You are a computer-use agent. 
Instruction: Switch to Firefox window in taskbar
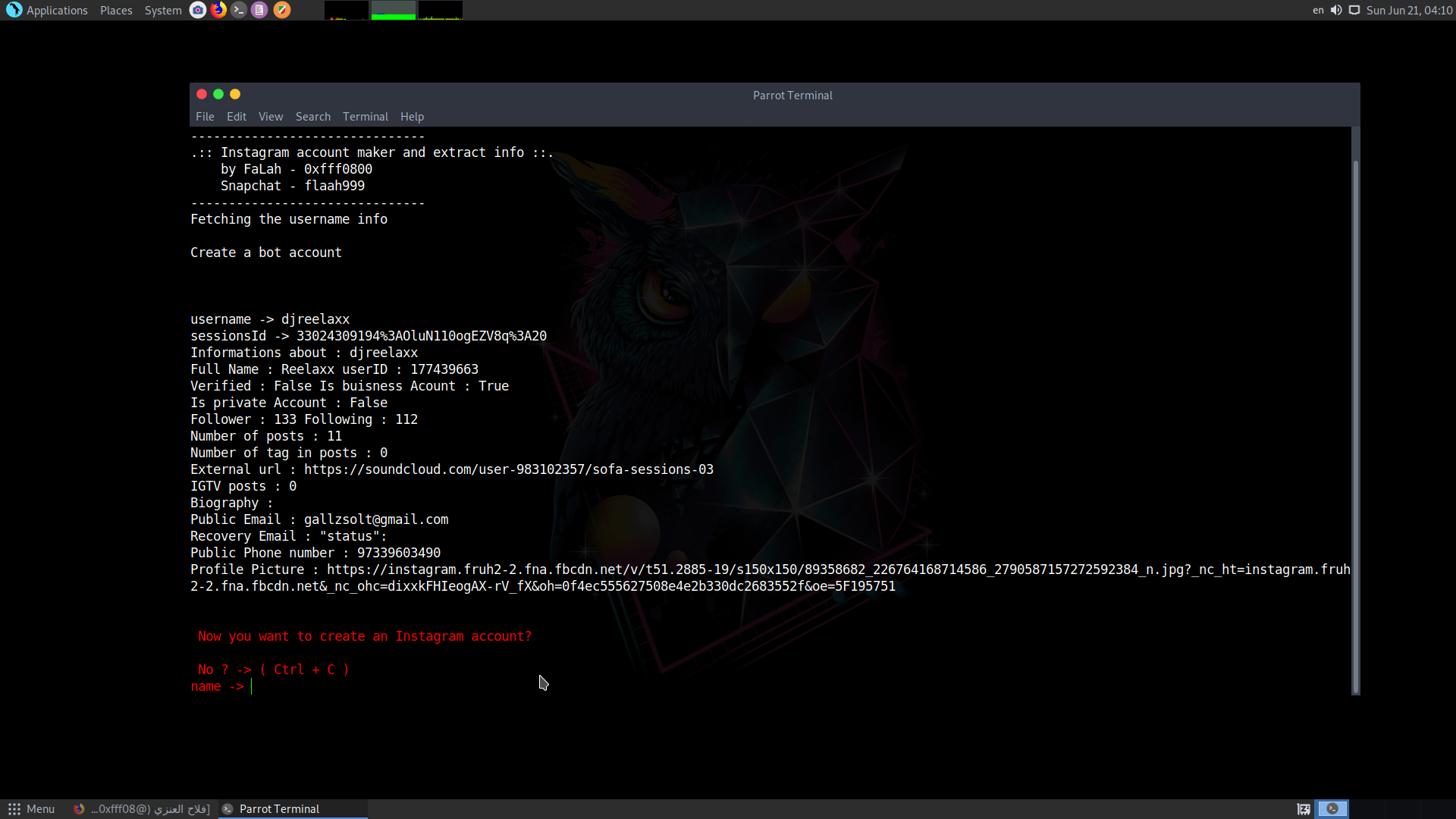(143, 809)
